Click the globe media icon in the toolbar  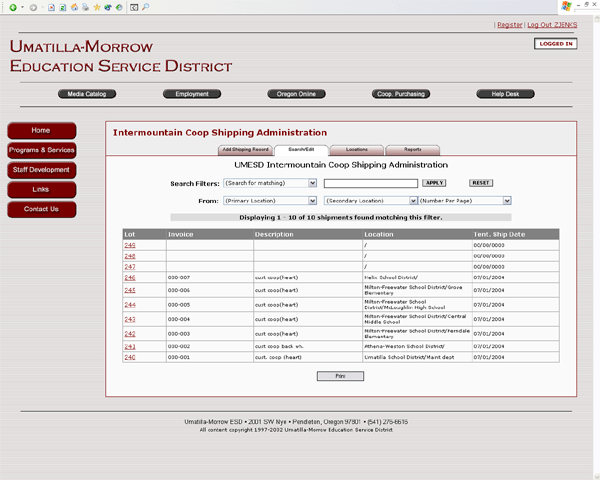point(108,7)
